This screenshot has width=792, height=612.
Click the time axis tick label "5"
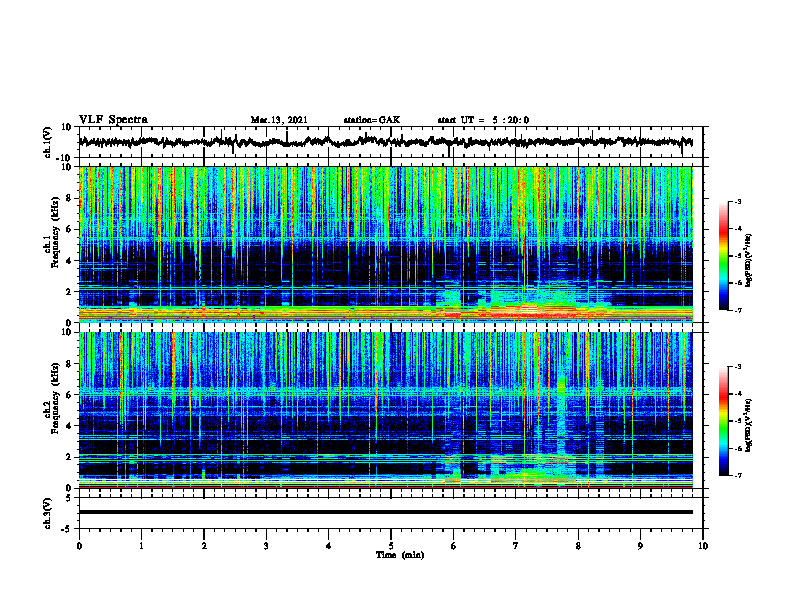pyautogui.click(x=391, y=546)
